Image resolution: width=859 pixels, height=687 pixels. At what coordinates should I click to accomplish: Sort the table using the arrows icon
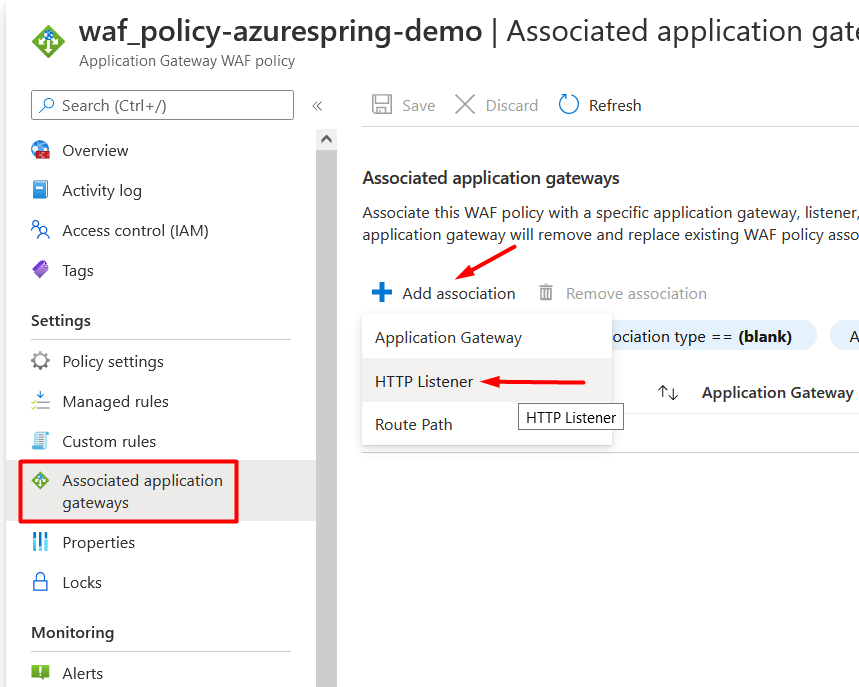[x=668, y=392]
